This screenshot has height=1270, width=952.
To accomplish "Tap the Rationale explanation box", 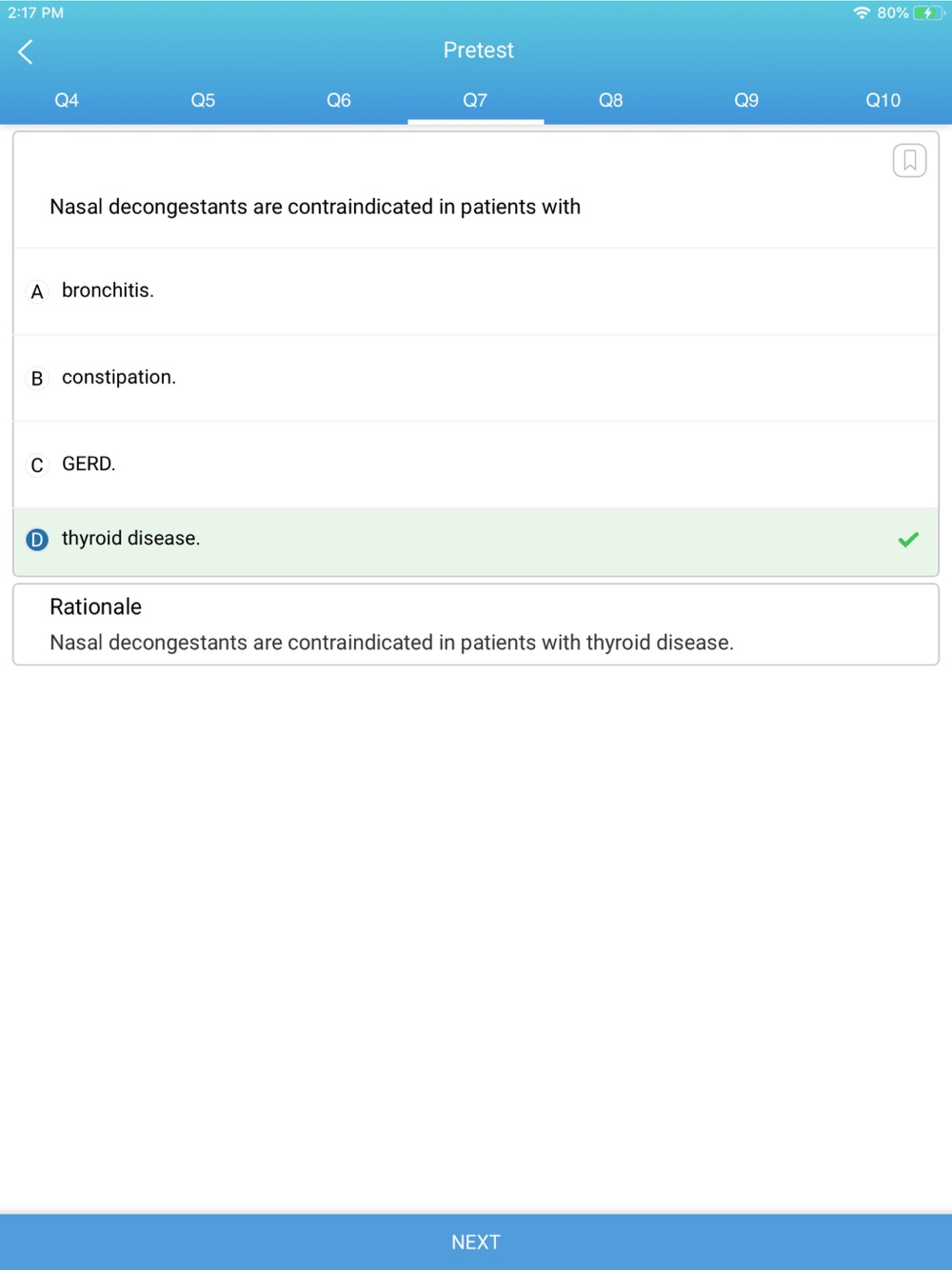I will pos(476,625).
